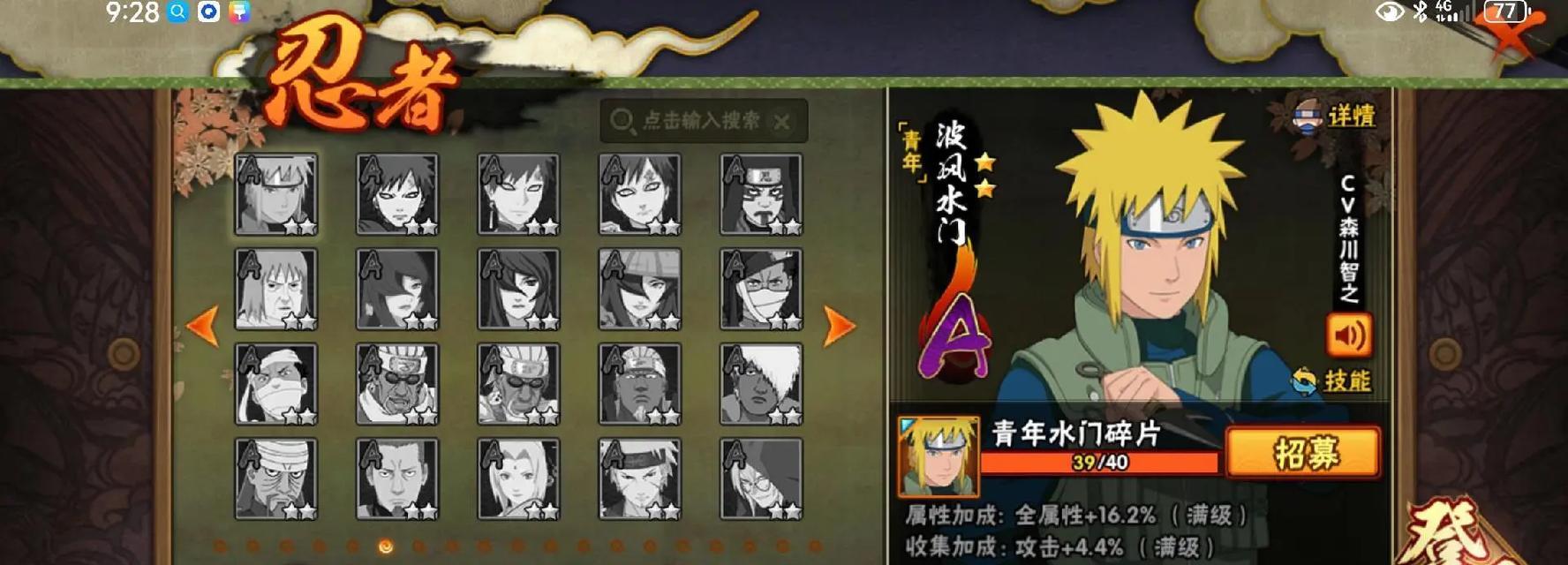The image size is (1568, 565).
Task: Select the masked Kakashi-style ninja portrait
Action: [761, 289]
